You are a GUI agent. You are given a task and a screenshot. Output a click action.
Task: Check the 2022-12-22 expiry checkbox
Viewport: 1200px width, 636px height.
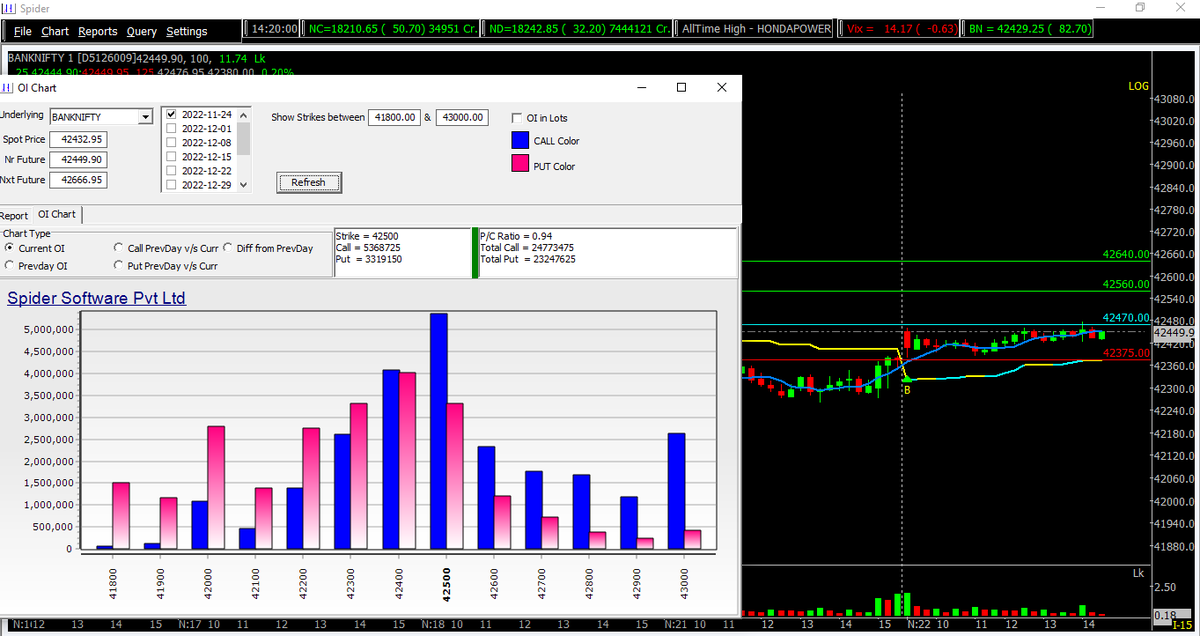click(171, 171)
